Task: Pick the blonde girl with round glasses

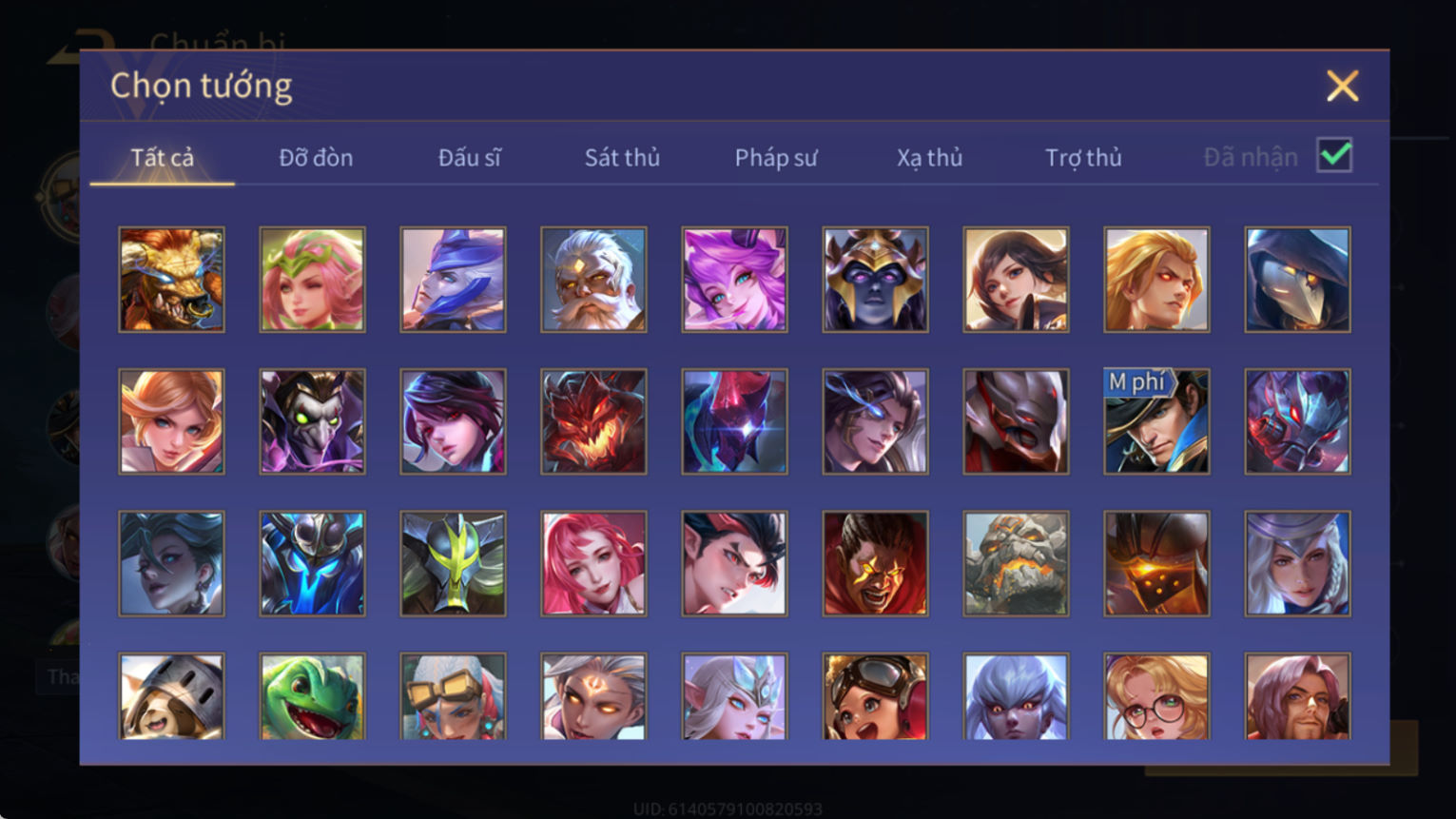Action: click(x=1156, y=696)
